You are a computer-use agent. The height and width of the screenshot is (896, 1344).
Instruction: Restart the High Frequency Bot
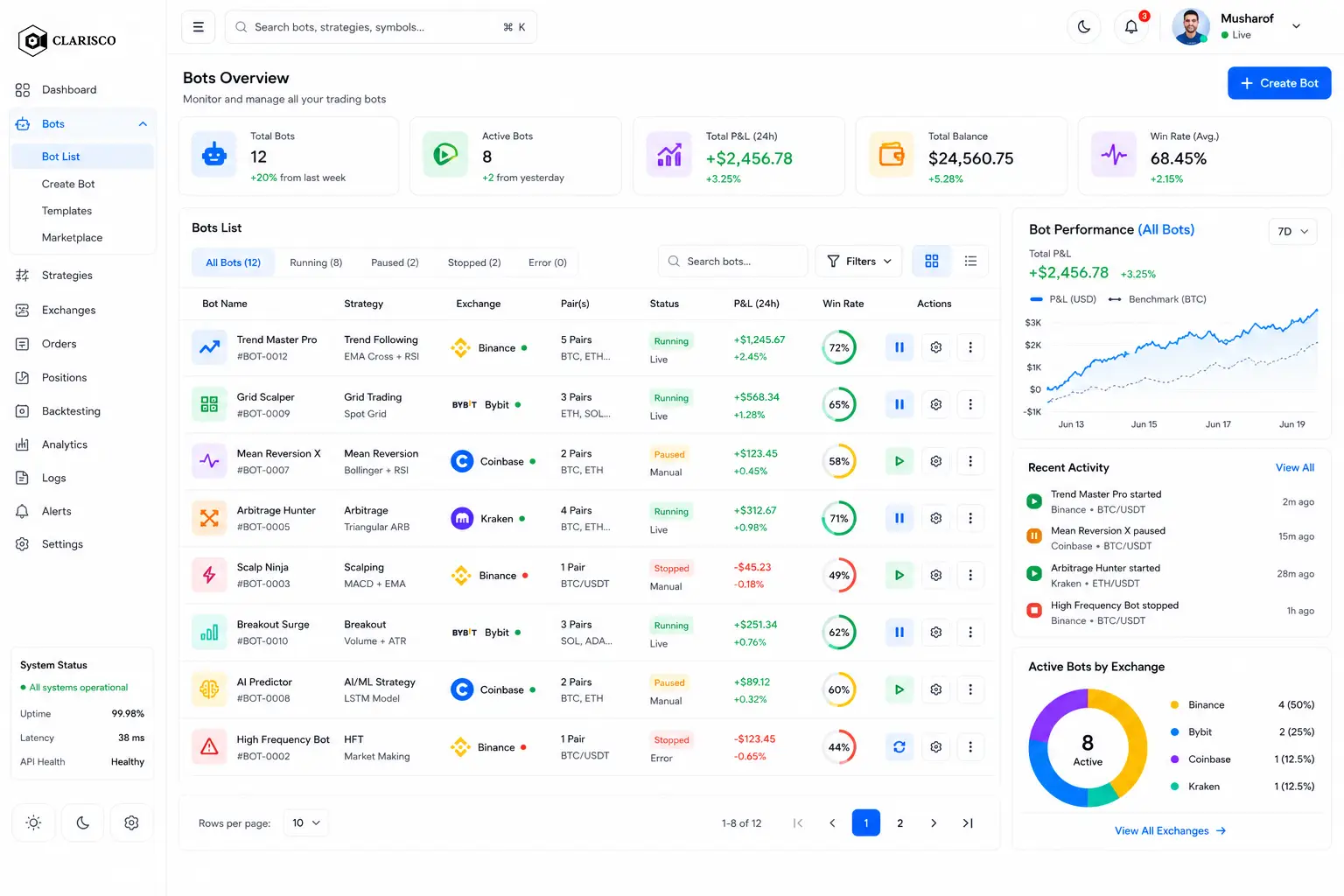pyautogui.click(x=899, y=747)
